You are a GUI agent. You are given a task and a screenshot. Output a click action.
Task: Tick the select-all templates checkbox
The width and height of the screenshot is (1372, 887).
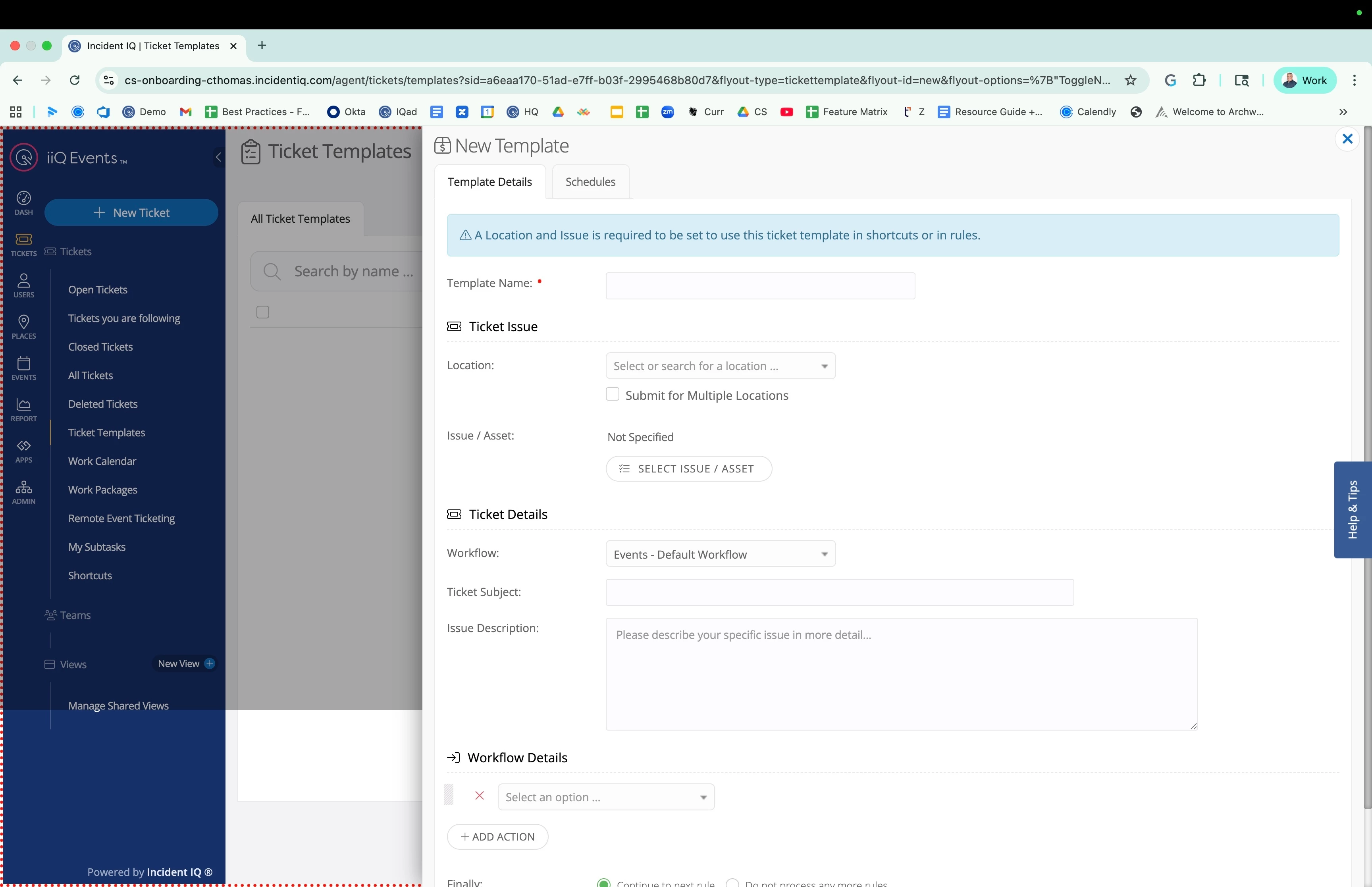click(x=262, y=312)
